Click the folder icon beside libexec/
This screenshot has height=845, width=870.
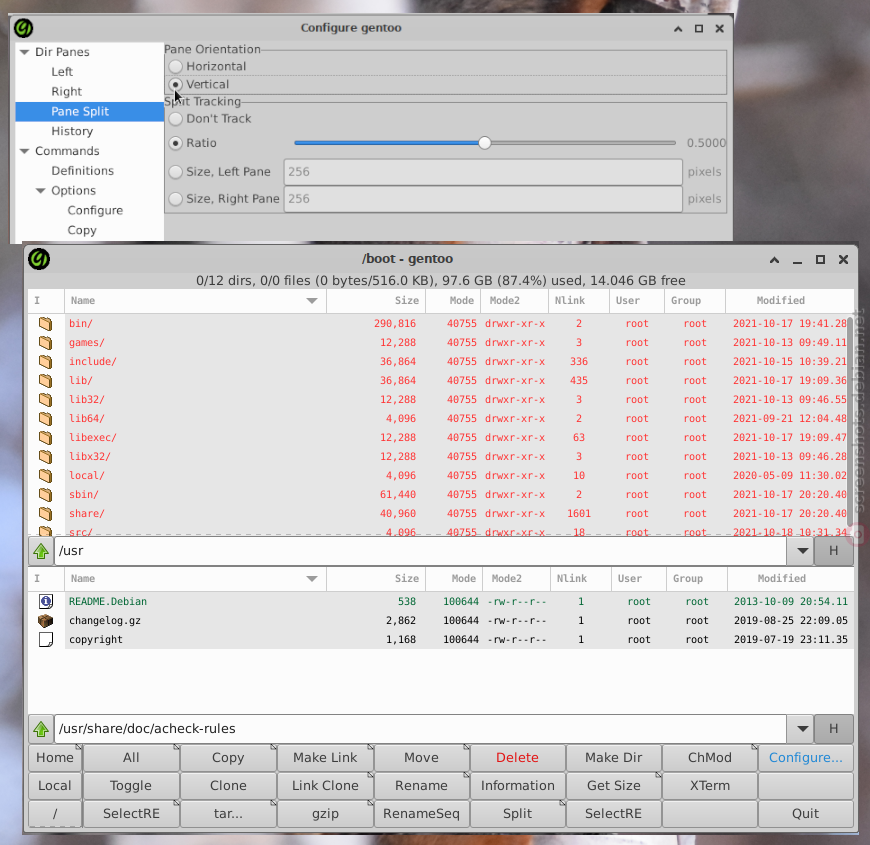point(45,437)
